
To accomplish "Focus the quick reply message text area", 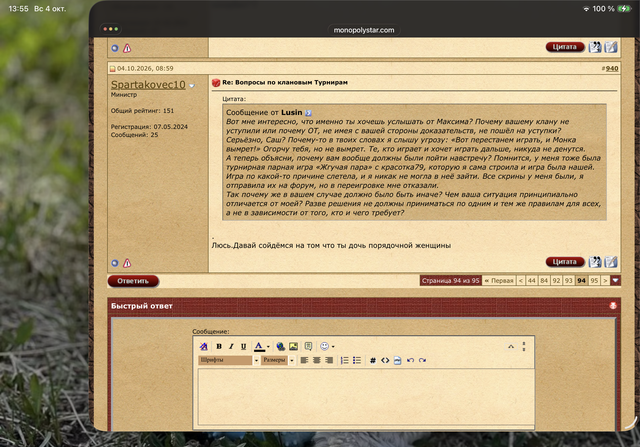I will [x=366, y=397].
